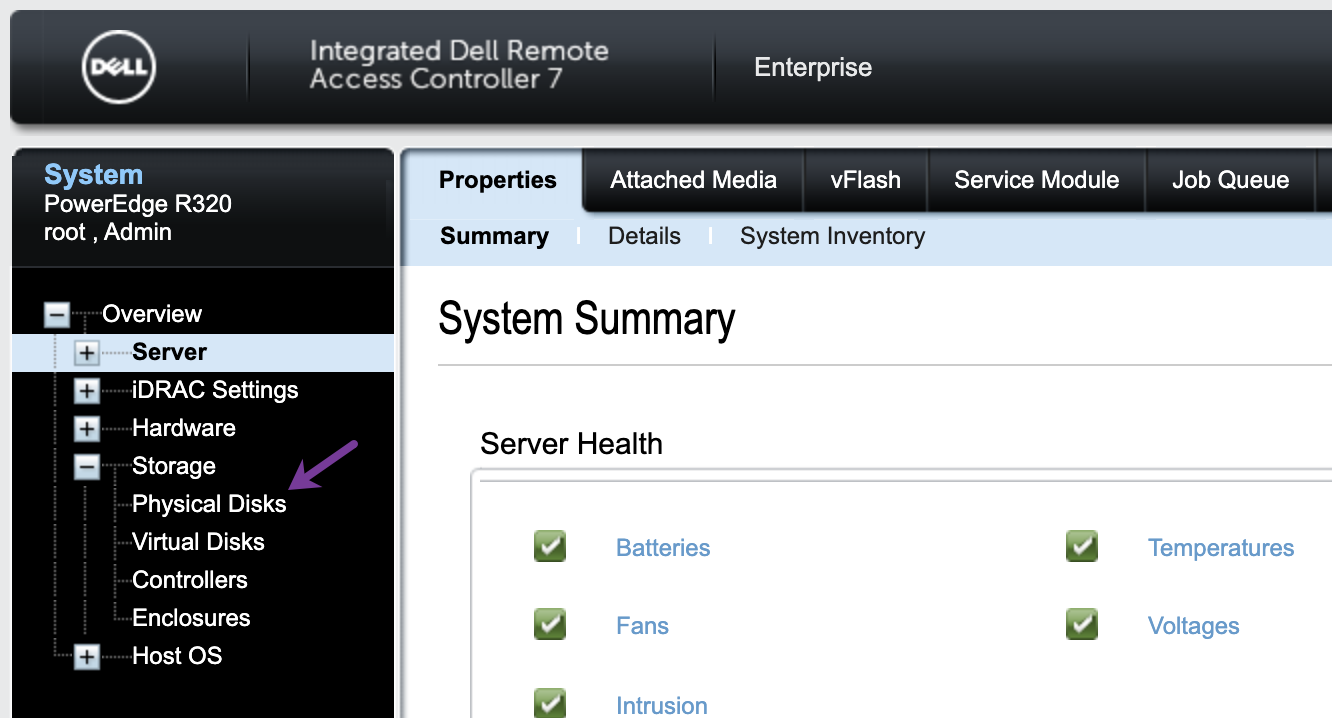Image resolution: width=1332 pixels, height=718 pixels.
Task: Collapse the Storage tree node
Action: tap(87, 467)
